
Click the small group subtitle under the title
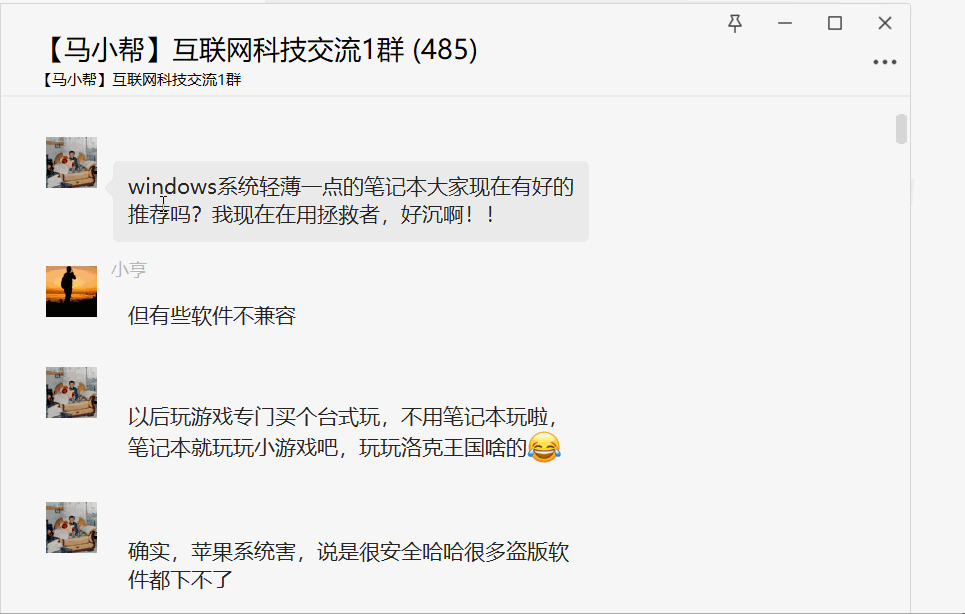142,80
